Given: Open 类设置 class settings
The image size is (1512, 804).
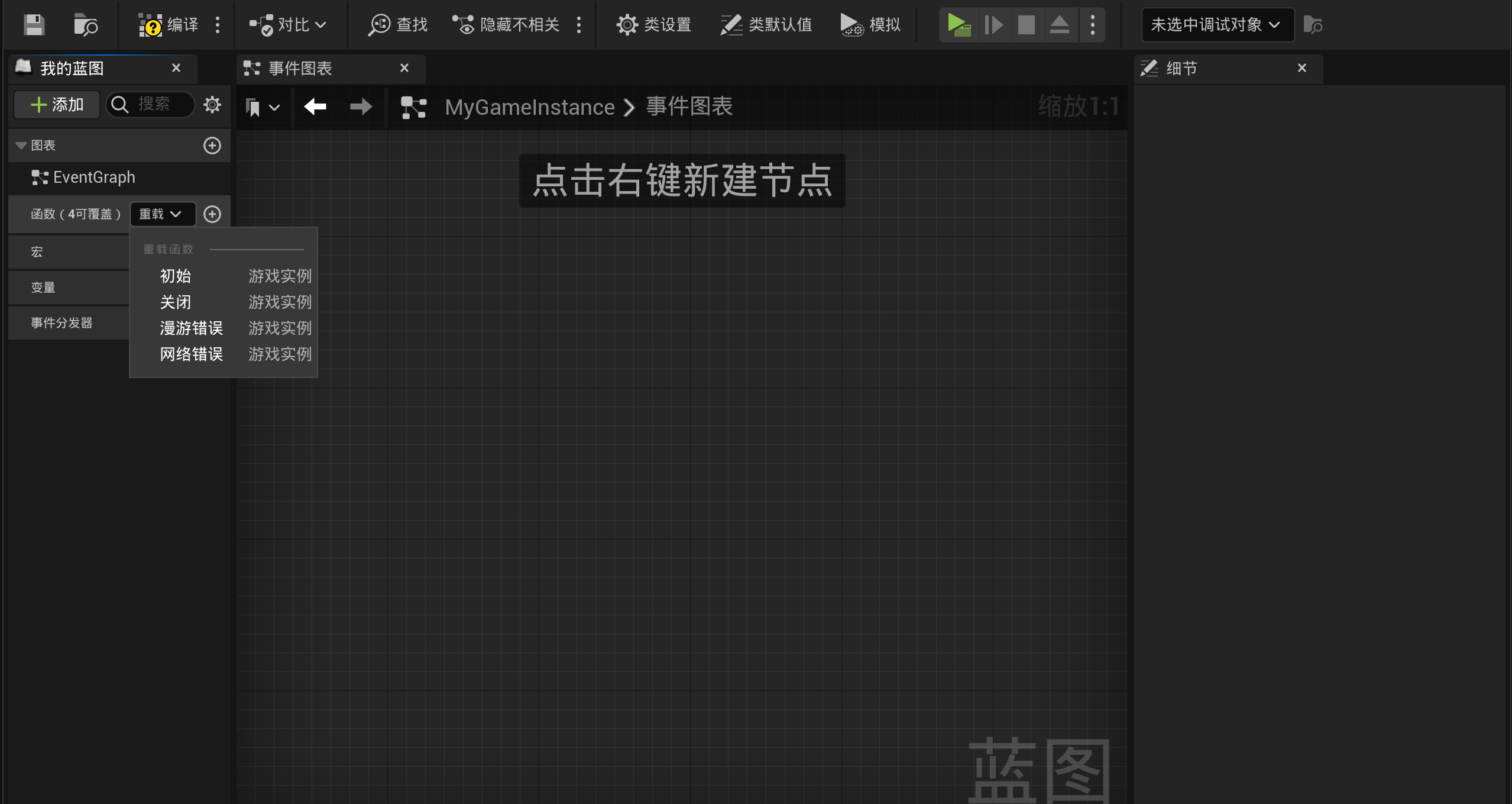Looking at the screenshot, I should [x=654, y=25].
